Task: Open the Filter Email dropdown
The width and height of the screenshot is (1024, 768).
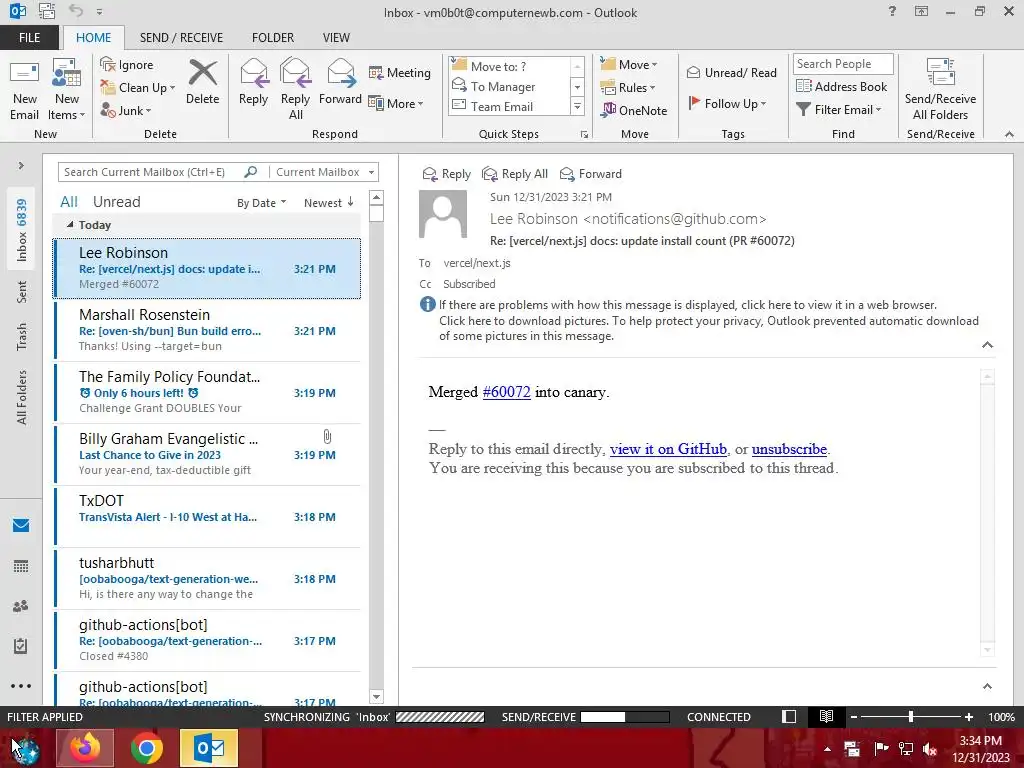Action: [x=839, y=110]
